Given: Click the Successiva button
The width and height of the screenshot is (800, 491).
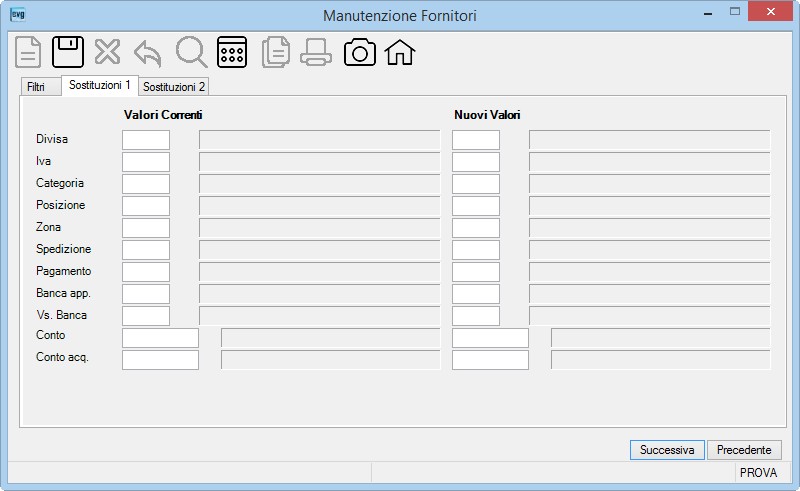Looking at the screenshot, I should pyautogui.click(x=667, y=450).
